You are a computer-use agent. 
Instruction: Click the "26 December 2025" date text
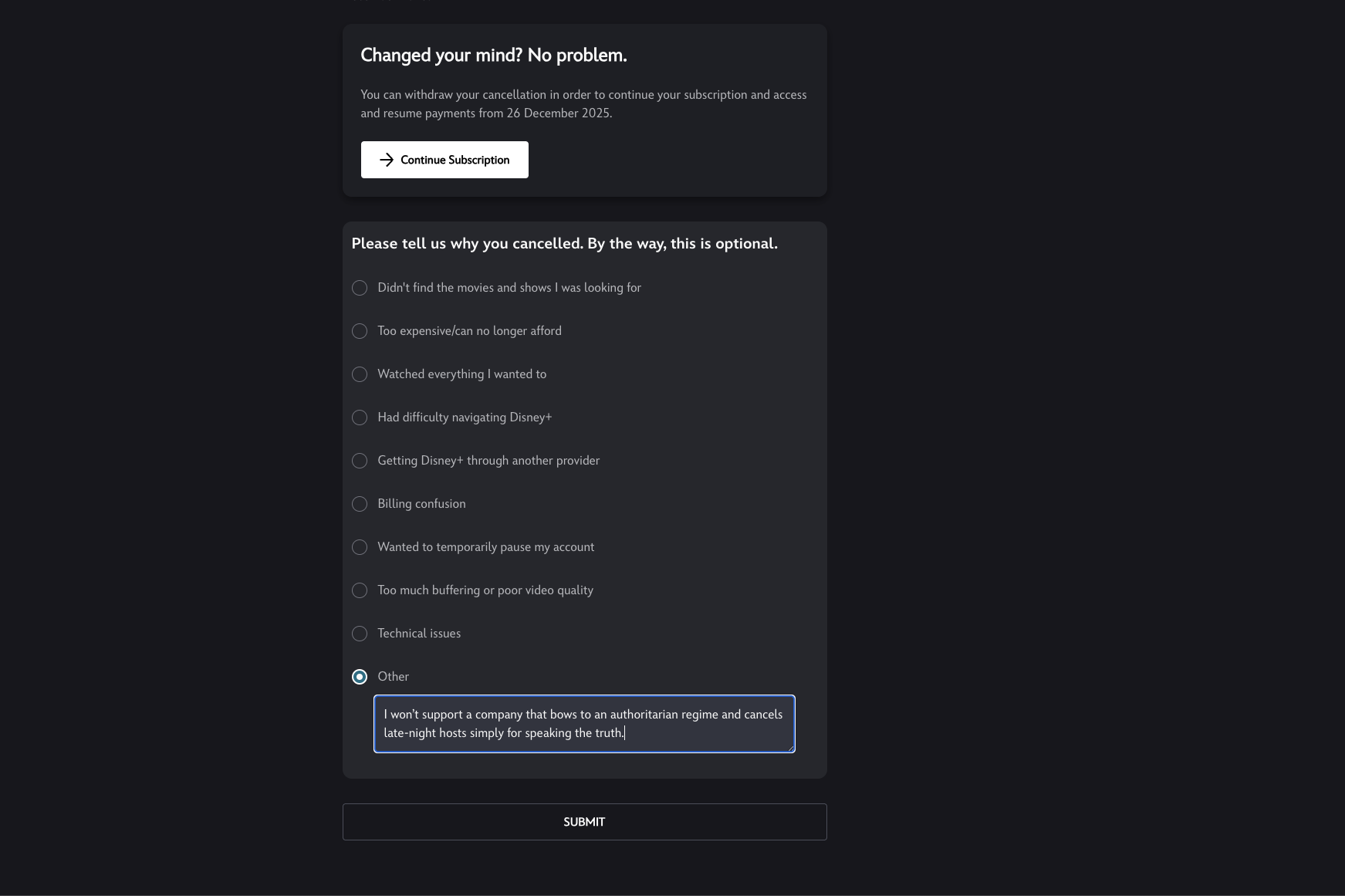pos(558,113)
